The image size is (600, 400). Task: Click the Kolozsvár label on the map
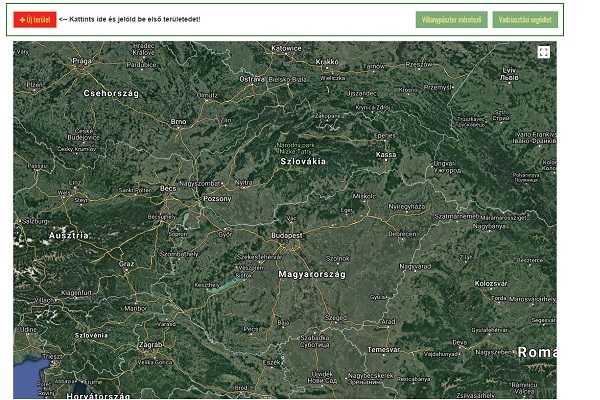click(x=491, y=284)
